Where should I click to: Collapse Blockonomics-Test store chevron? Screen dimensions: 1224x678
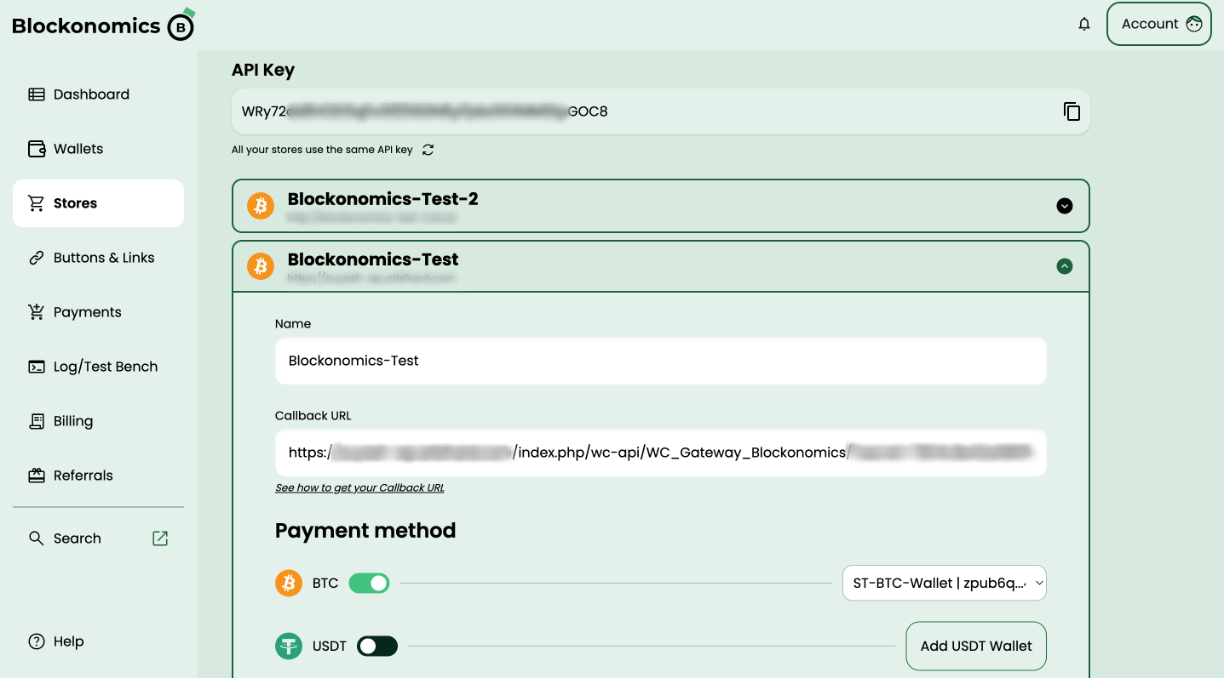1065,266
